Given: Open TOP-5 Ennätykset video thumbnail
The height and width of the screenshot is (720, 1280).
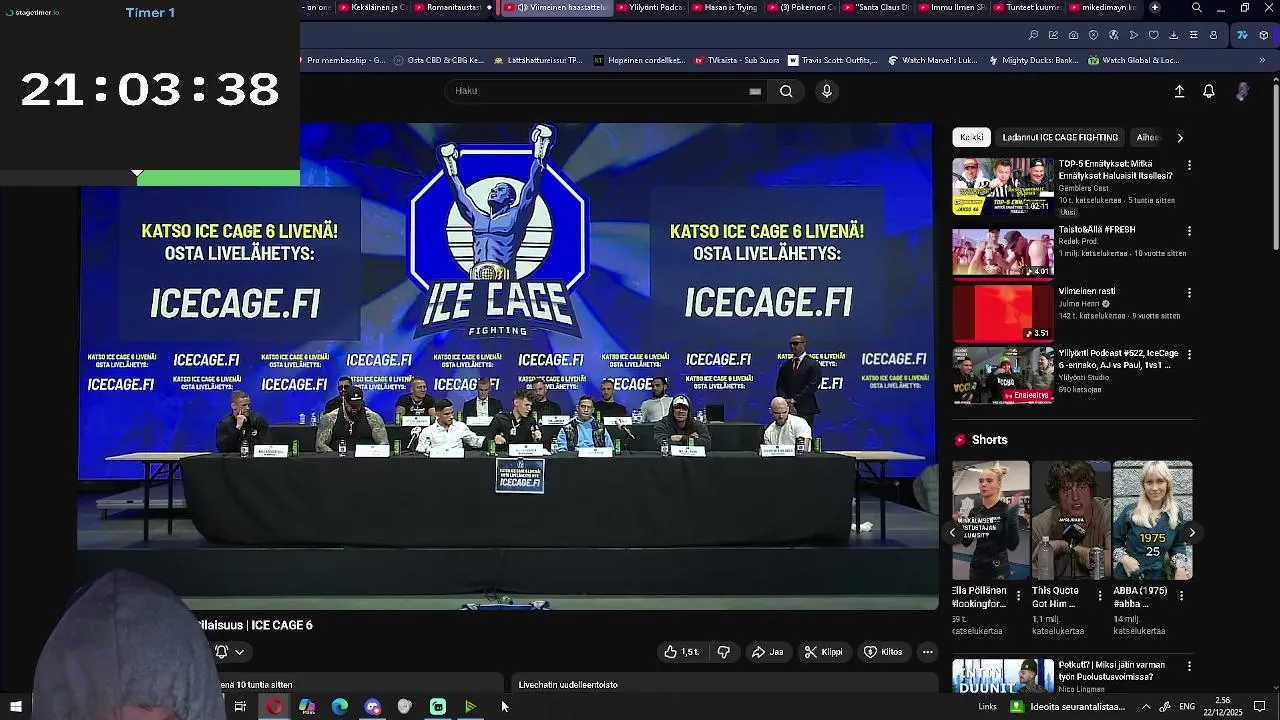Looking at the screenshot, I should click(1002, 187).
